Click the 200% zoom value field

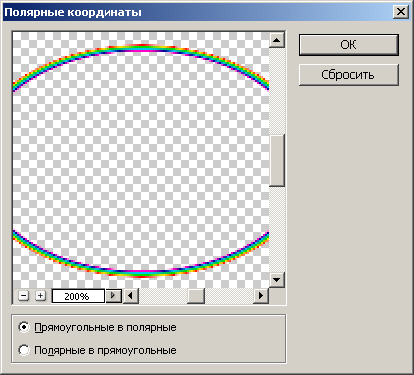(x=78, y=296)
